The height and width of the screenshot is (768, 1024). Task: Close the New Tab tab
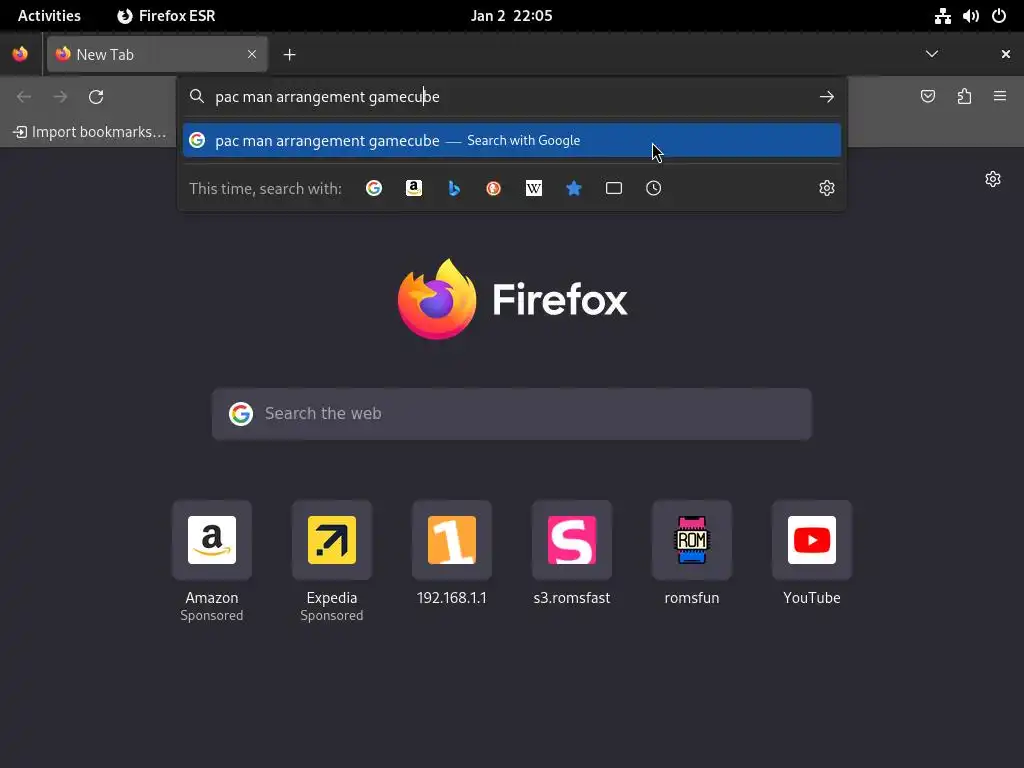[x=252, y=54]
